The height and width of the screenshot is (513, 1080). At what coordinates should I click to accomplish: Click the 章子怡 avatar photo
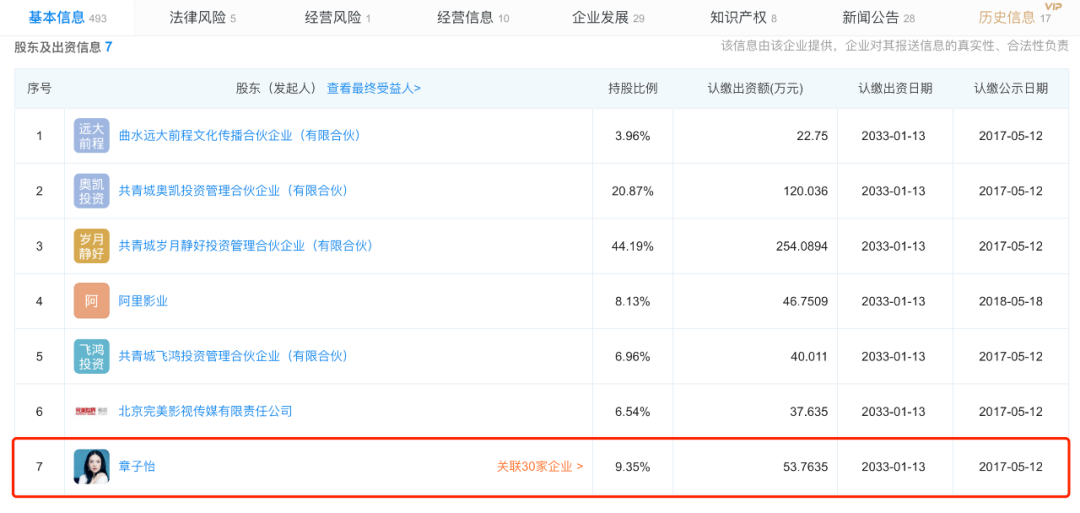coord(92,466)
